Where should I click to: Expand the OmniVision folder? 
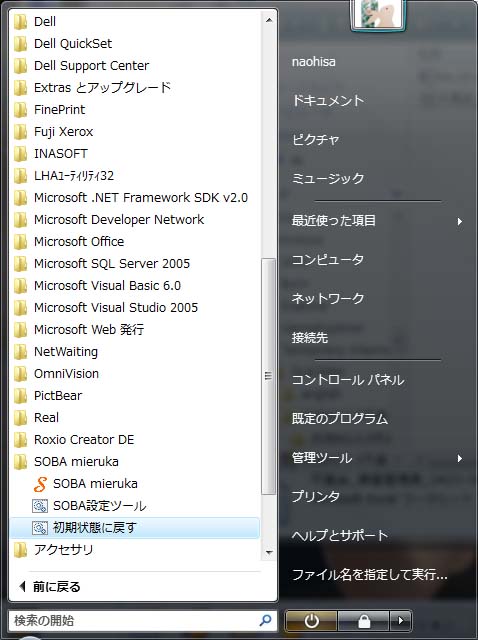(x=66, y=374)
